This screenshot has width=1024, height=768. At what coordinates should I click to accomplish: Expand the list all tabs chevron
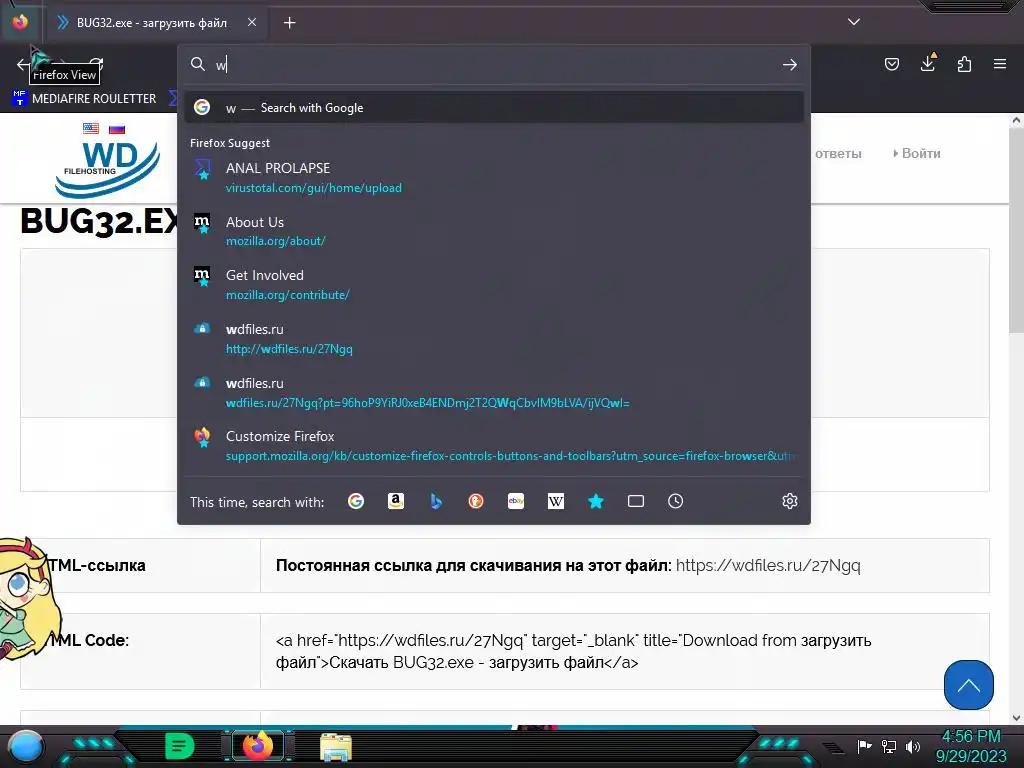pos(854,22)
